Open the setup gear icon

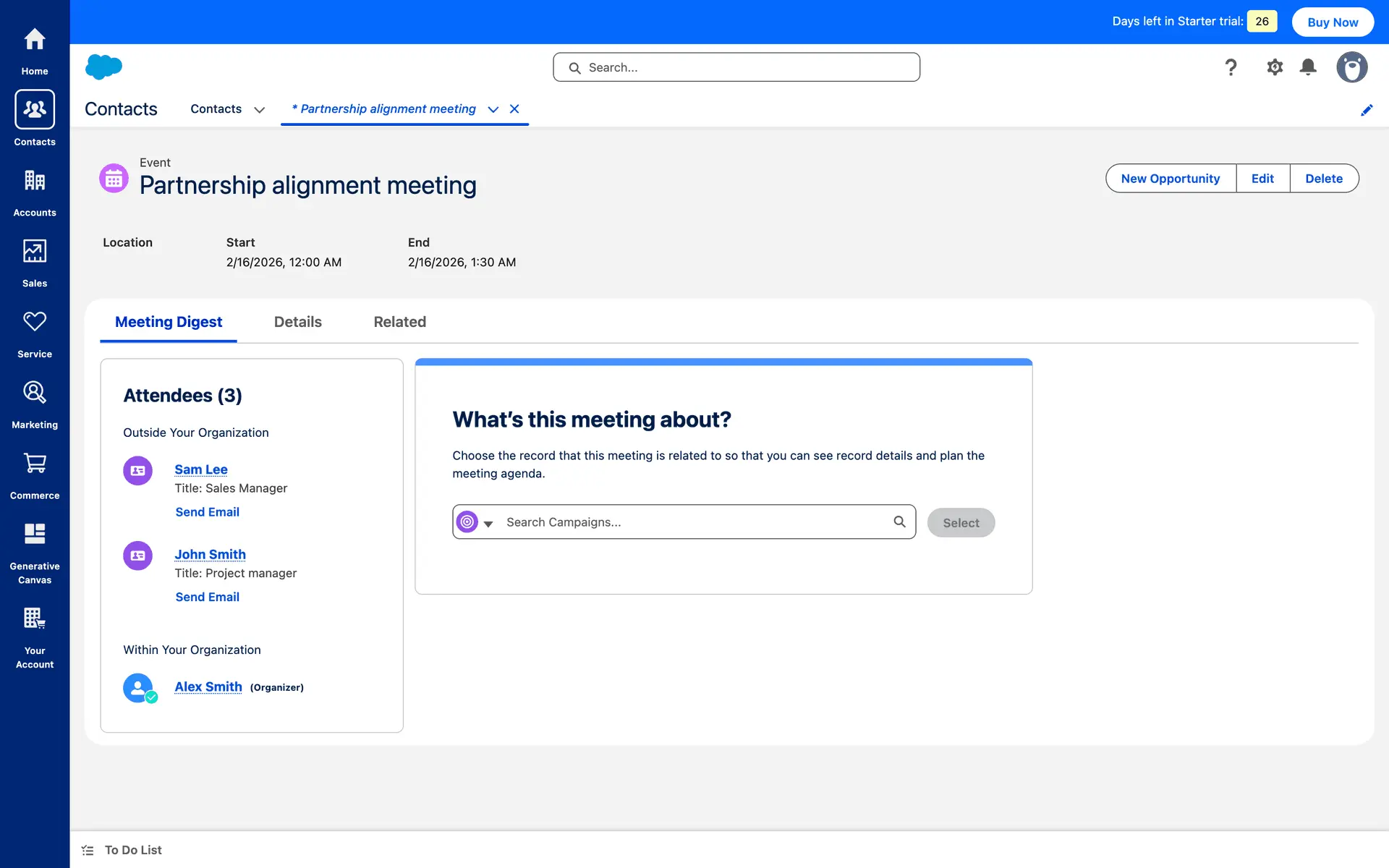pyautogui.click(x=1274, y=67)
